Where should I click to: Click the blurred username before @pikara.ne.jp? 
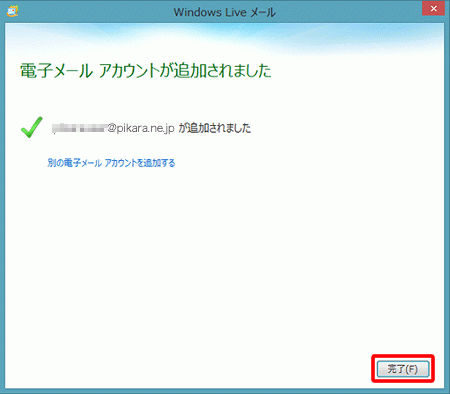pyautogui.click(x=79, y=128)
